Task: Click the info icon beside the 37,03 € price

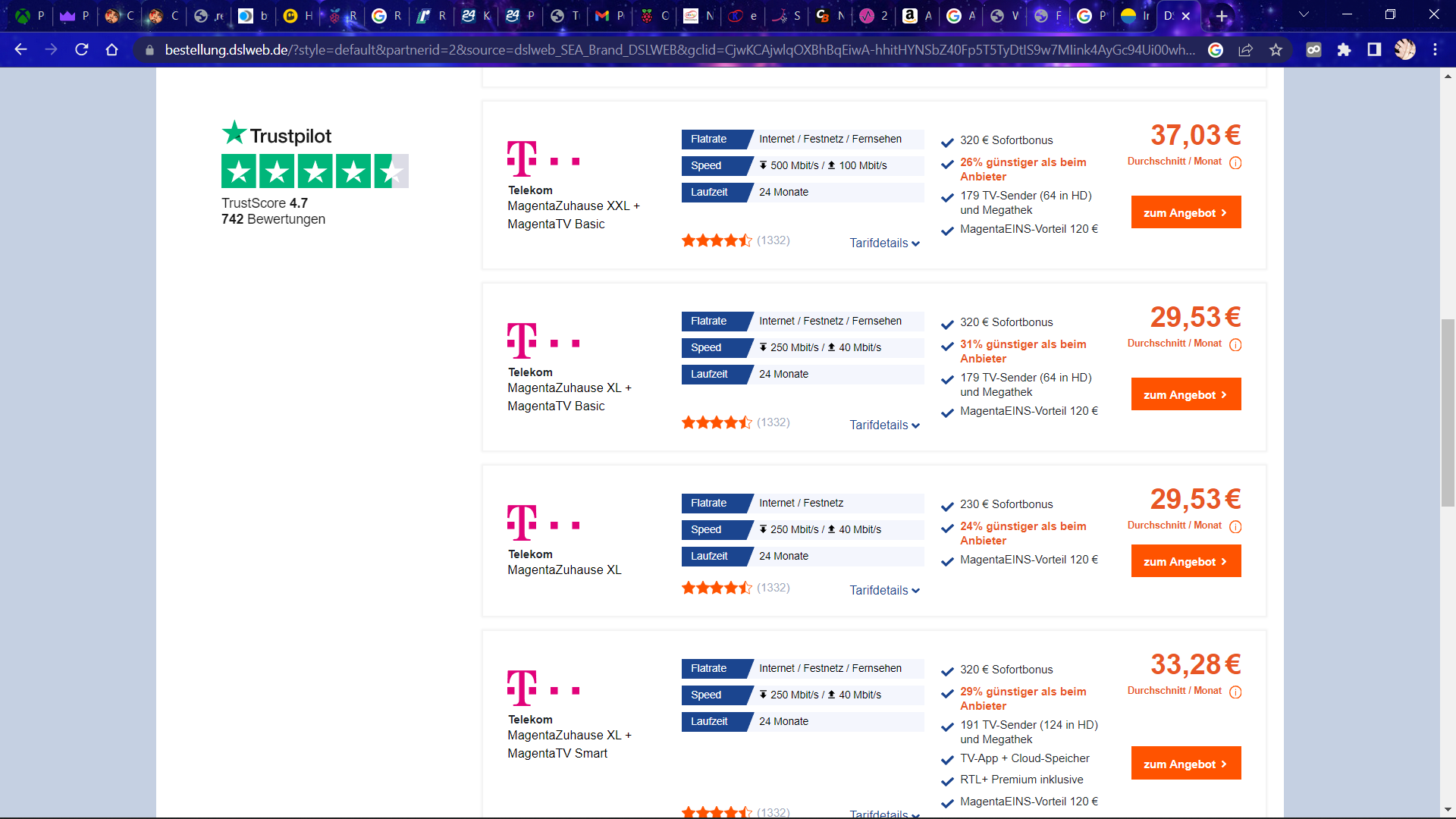Action: [x=1236, y=162]
